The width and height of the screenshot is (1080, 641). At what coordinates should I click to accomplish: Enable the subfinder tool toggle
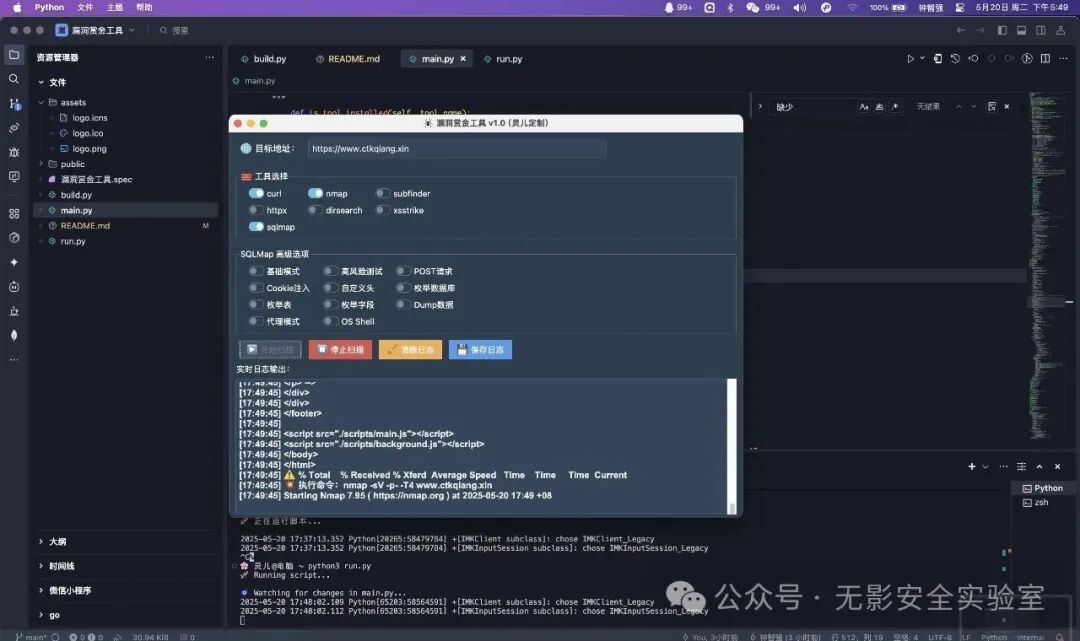[382, 193]
